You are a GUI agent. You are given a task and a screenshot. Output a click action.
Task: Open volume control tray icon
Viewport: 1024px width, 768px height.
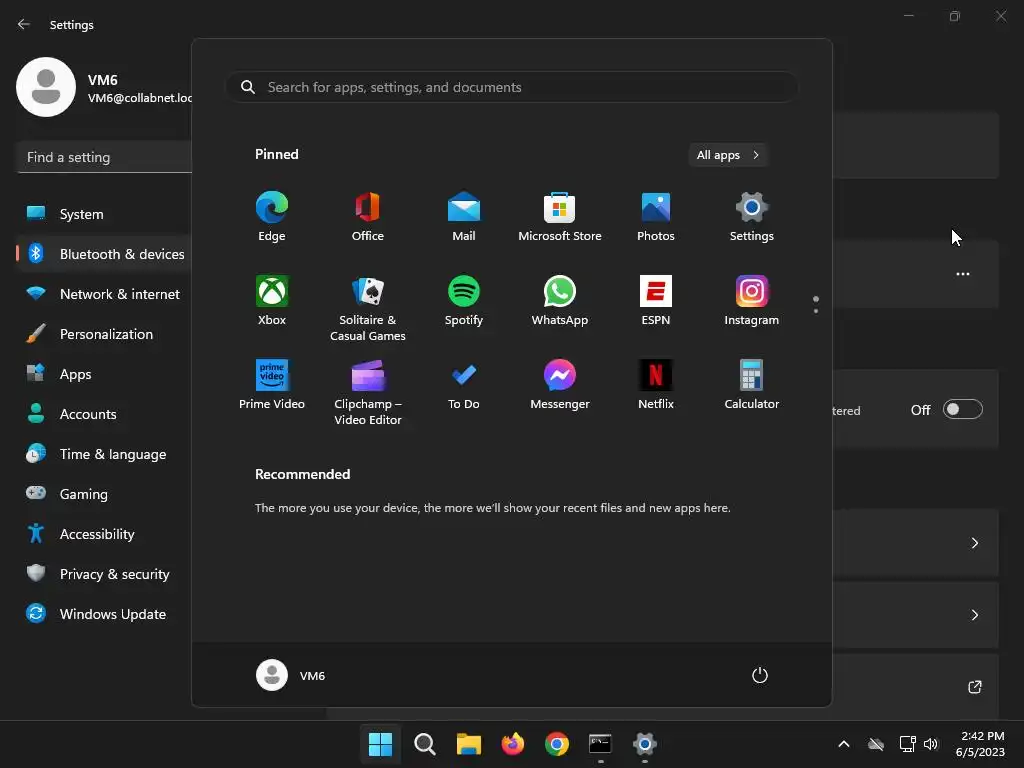point(931,744)
